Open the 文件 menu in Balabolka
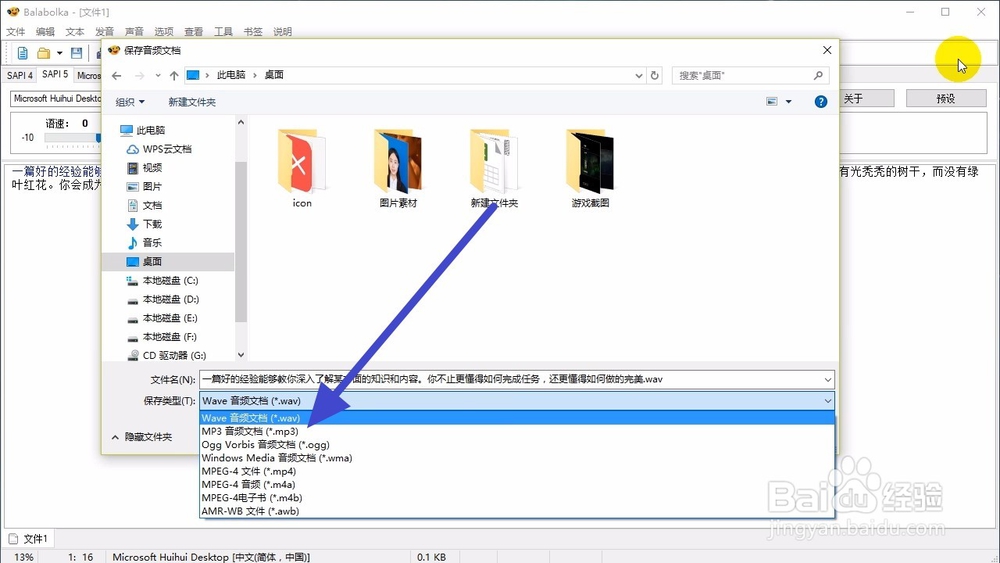Viewport: 1000px width, 563px height. click(15, 32)
